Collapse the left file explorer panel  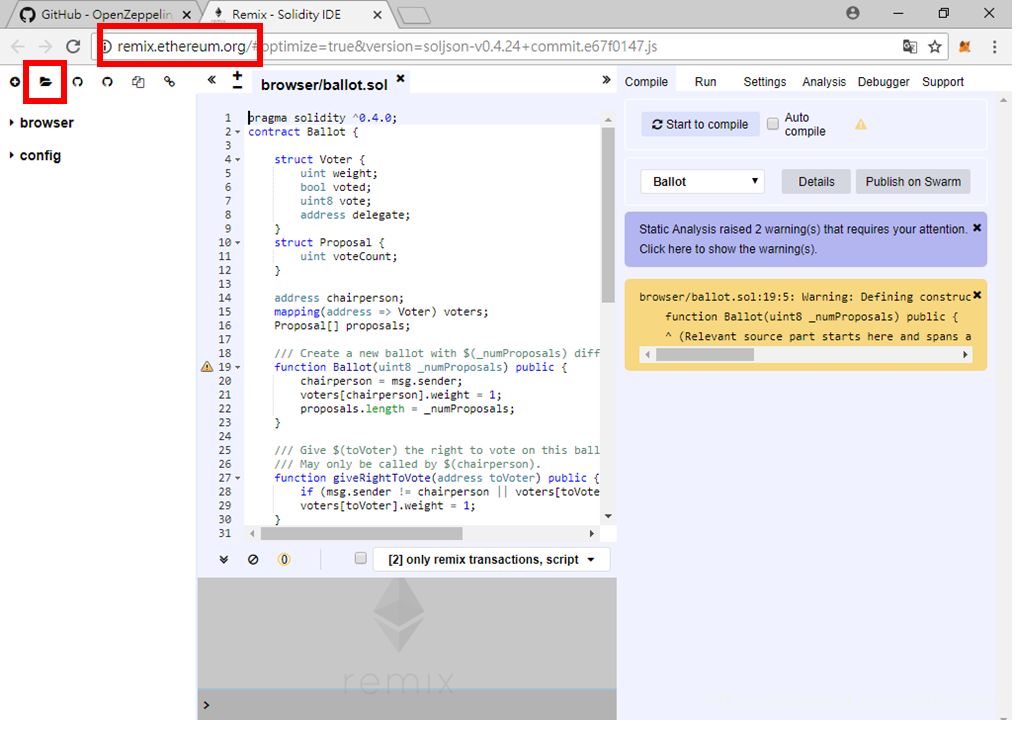[211, 80]
